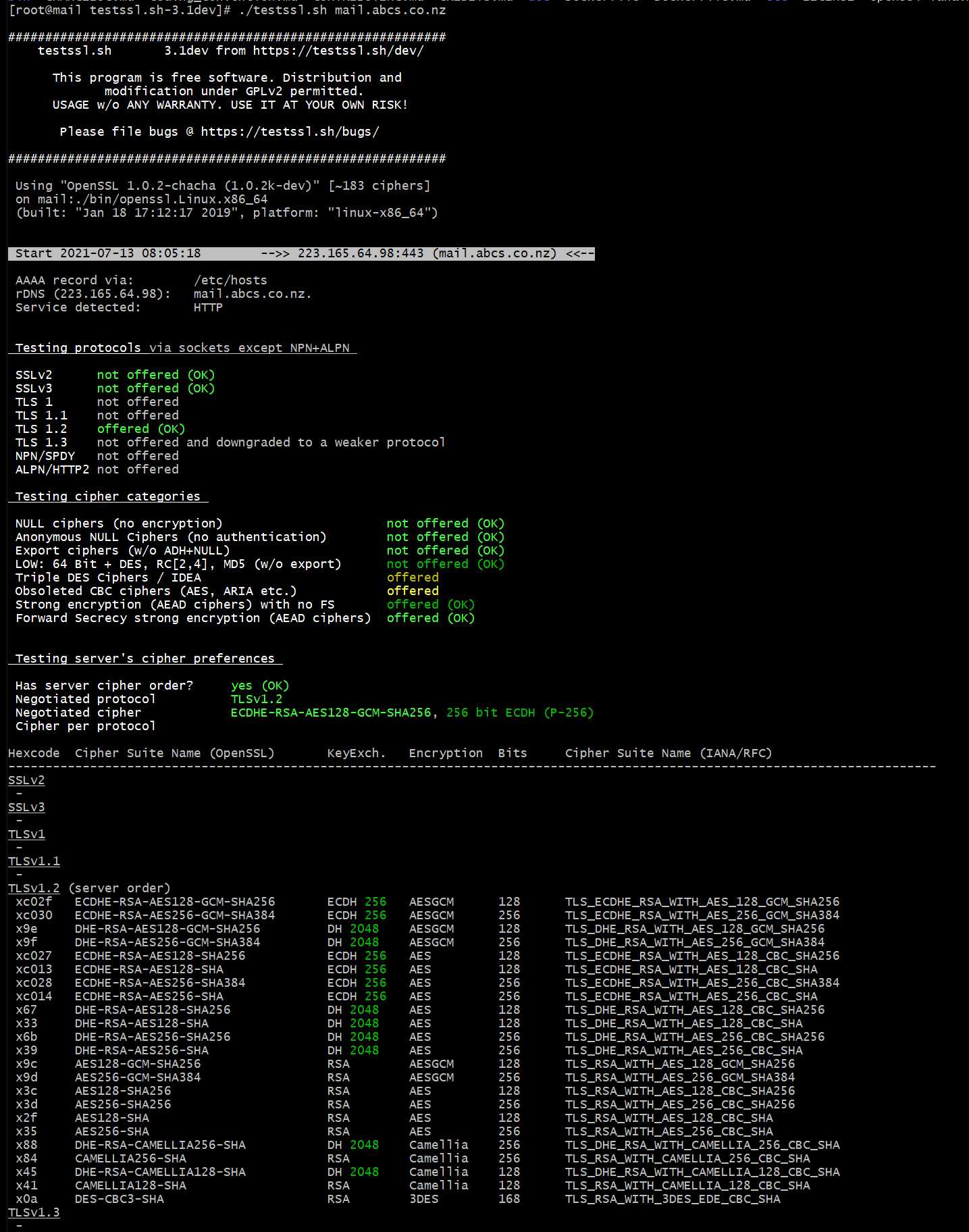
Task: Click hexcode 'xc028' row entry
Action: [x=34, y=983]
